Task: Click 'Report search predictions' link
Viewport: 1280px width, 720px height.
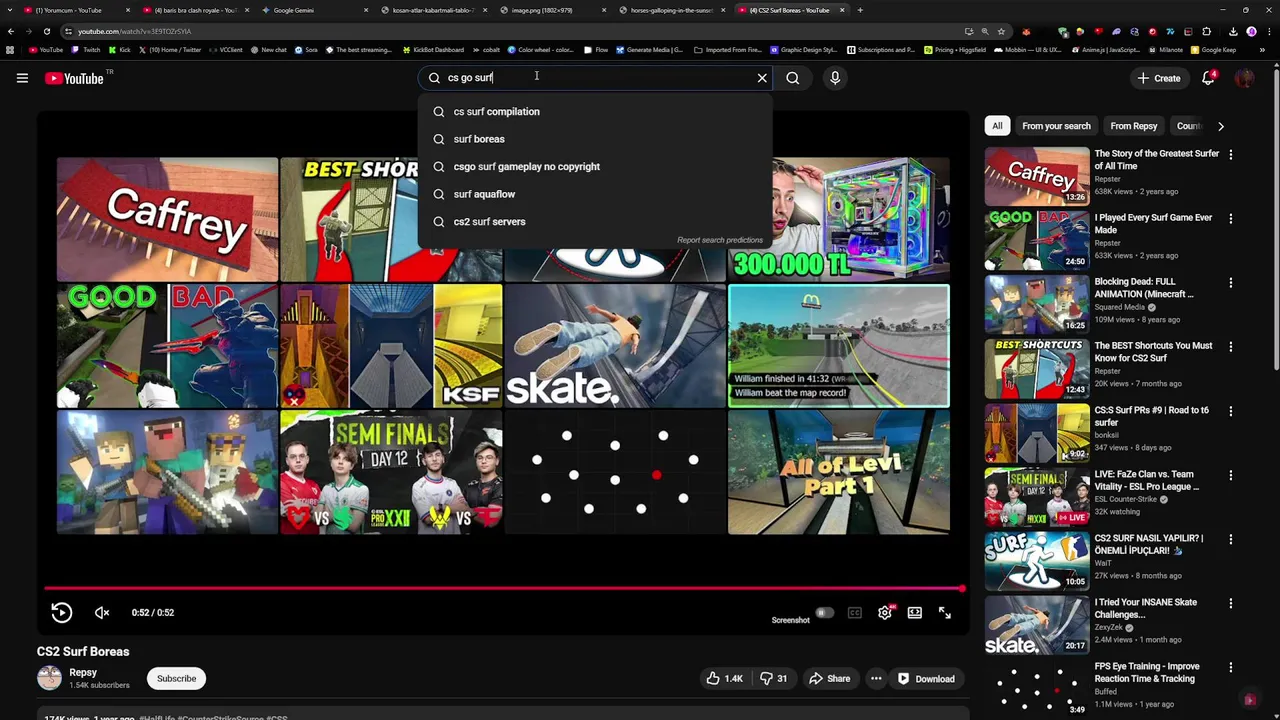Action: pyautogui.click(x=719, y=240)
